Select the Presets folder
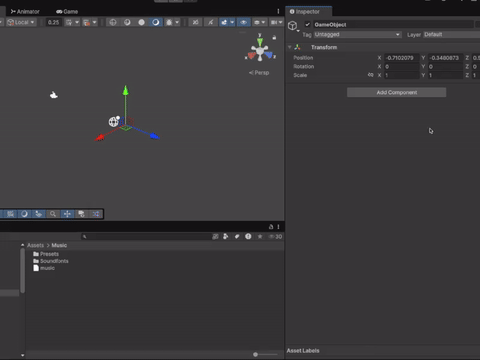Screen dimensions: 480x360 click(x=46, y=254)
